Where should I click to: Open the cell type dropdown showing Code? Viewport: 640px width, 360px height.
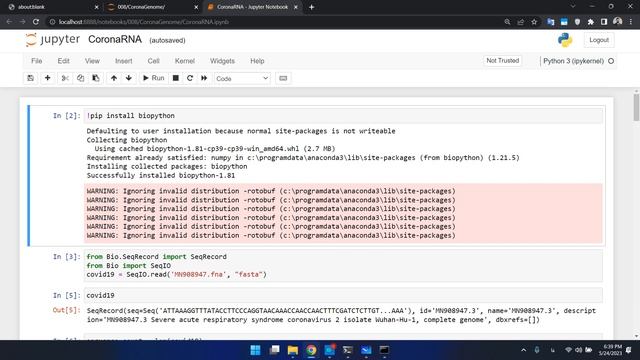pos(242,78)
